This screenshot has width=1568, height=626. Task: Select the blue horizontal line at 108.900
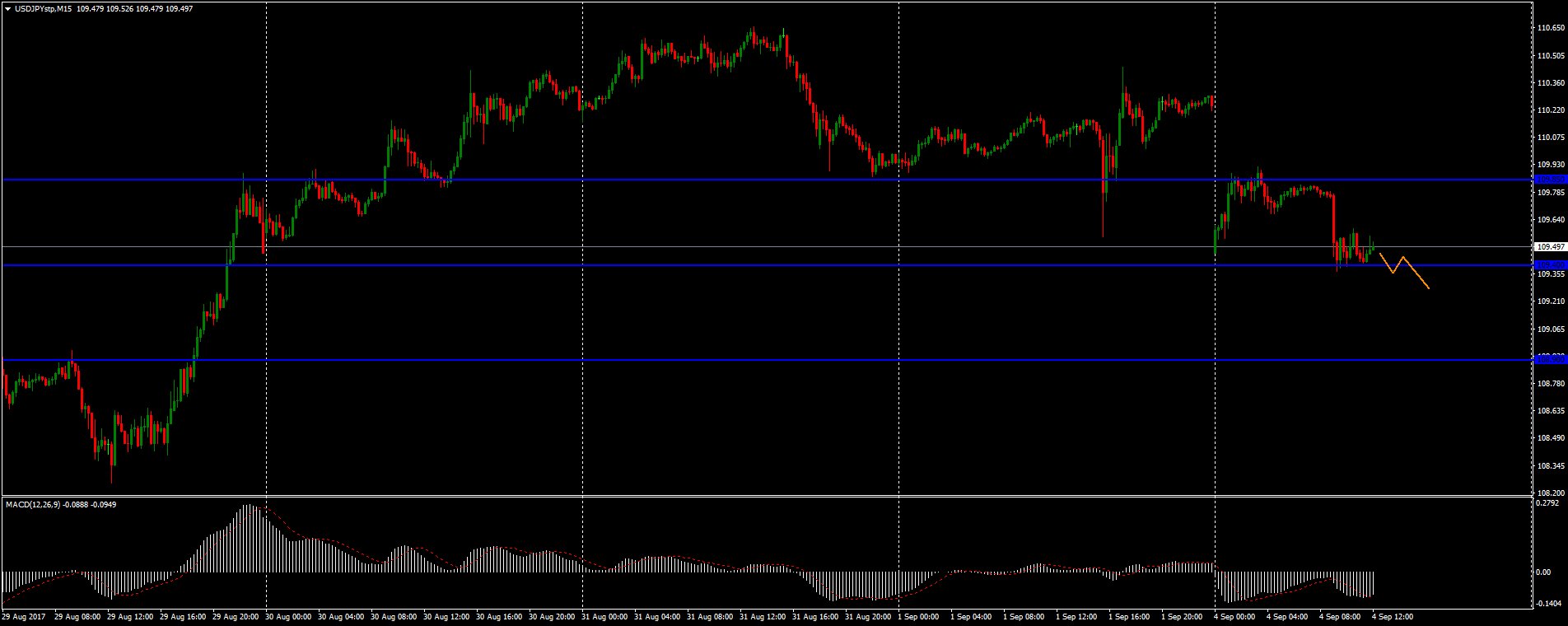pyautogui.click(x=767, y=360)
